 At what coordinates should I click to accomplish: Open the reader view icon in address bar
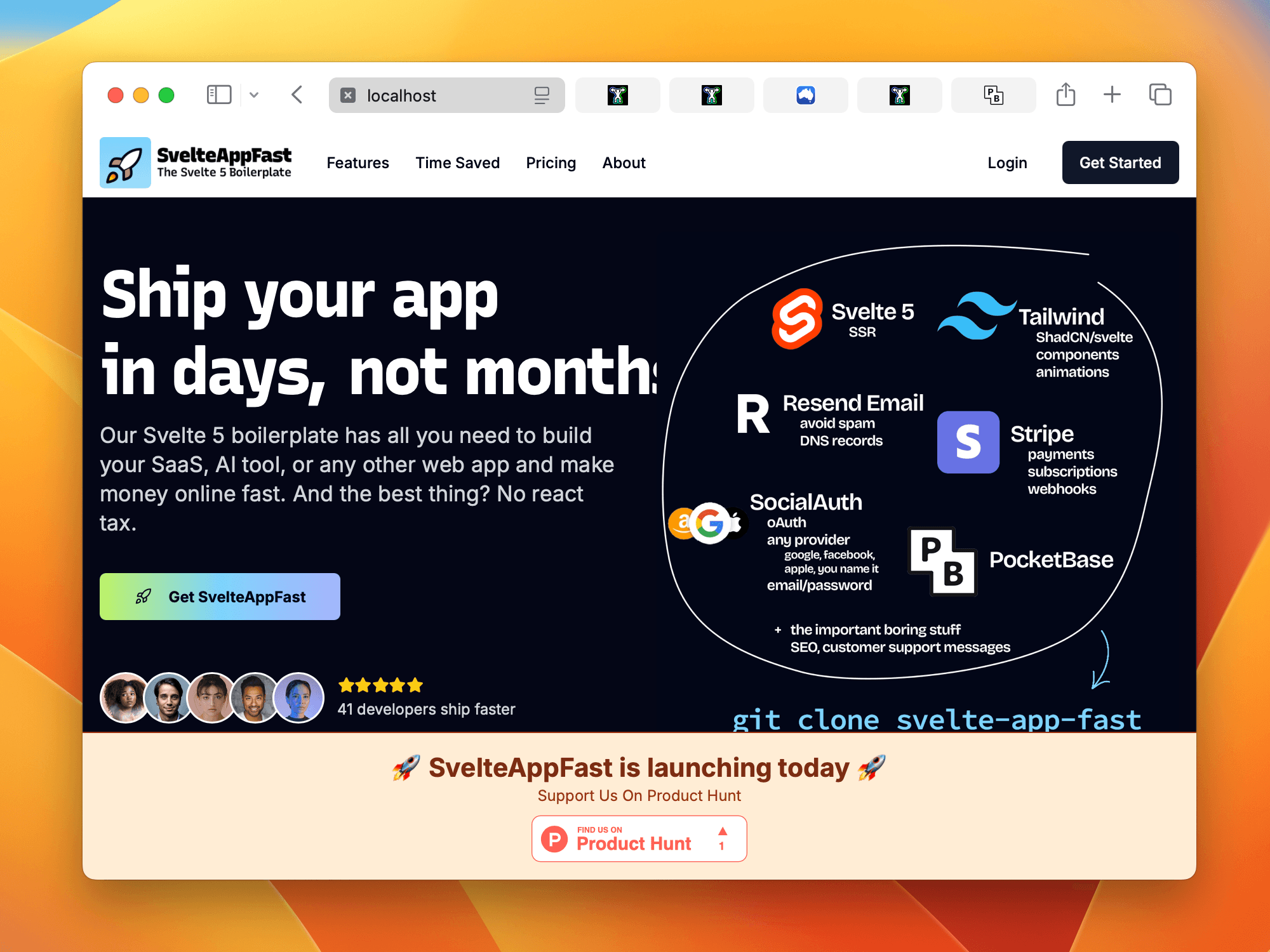(542, 95)
